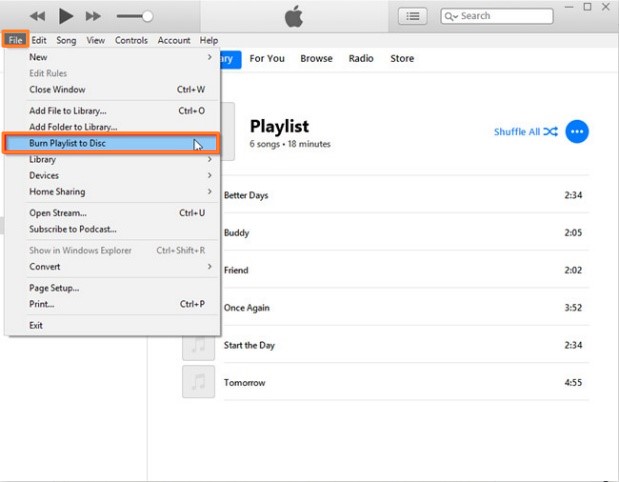
Task: Select Burn Playlist to Disc
Action: pyautogui.click(x=111, y=143)
